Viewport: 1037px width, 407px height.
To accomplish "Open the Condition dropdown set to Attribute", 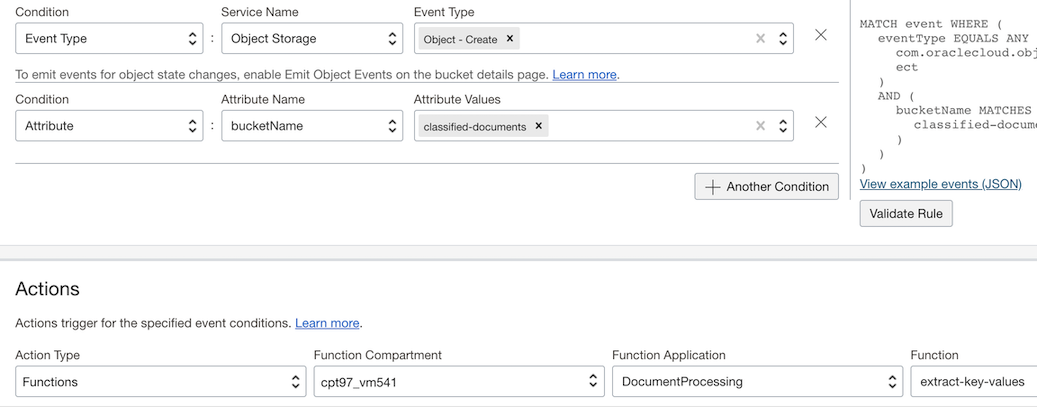I will click(x=109, y=126).
